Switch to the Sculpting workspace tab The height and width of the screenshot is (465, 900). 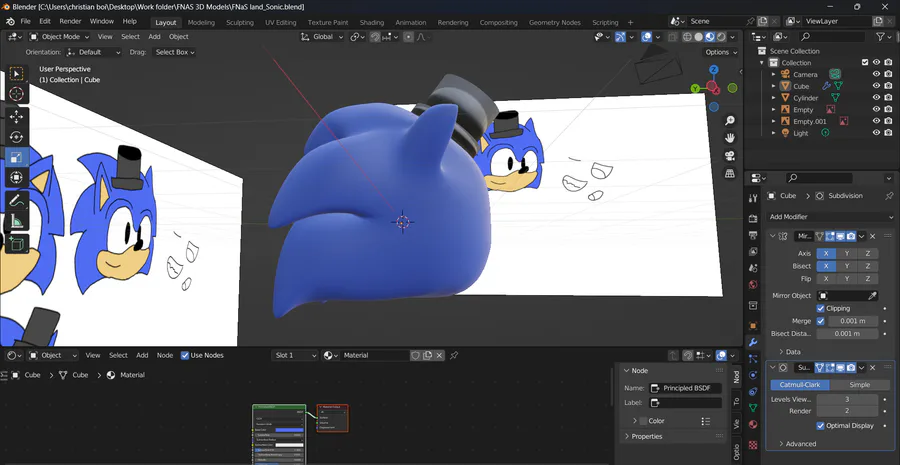(x=239, y=22)
